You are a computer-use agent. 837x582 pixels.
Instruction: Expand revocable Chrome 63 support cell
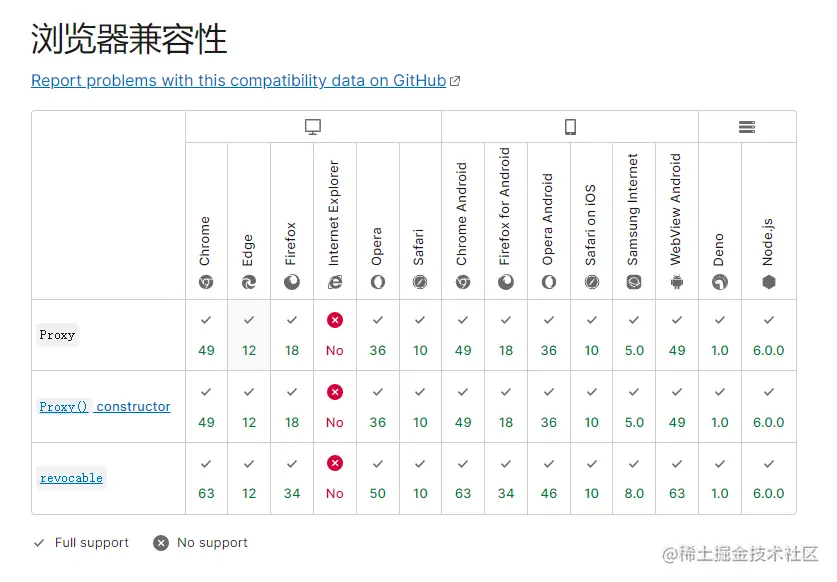206,478
